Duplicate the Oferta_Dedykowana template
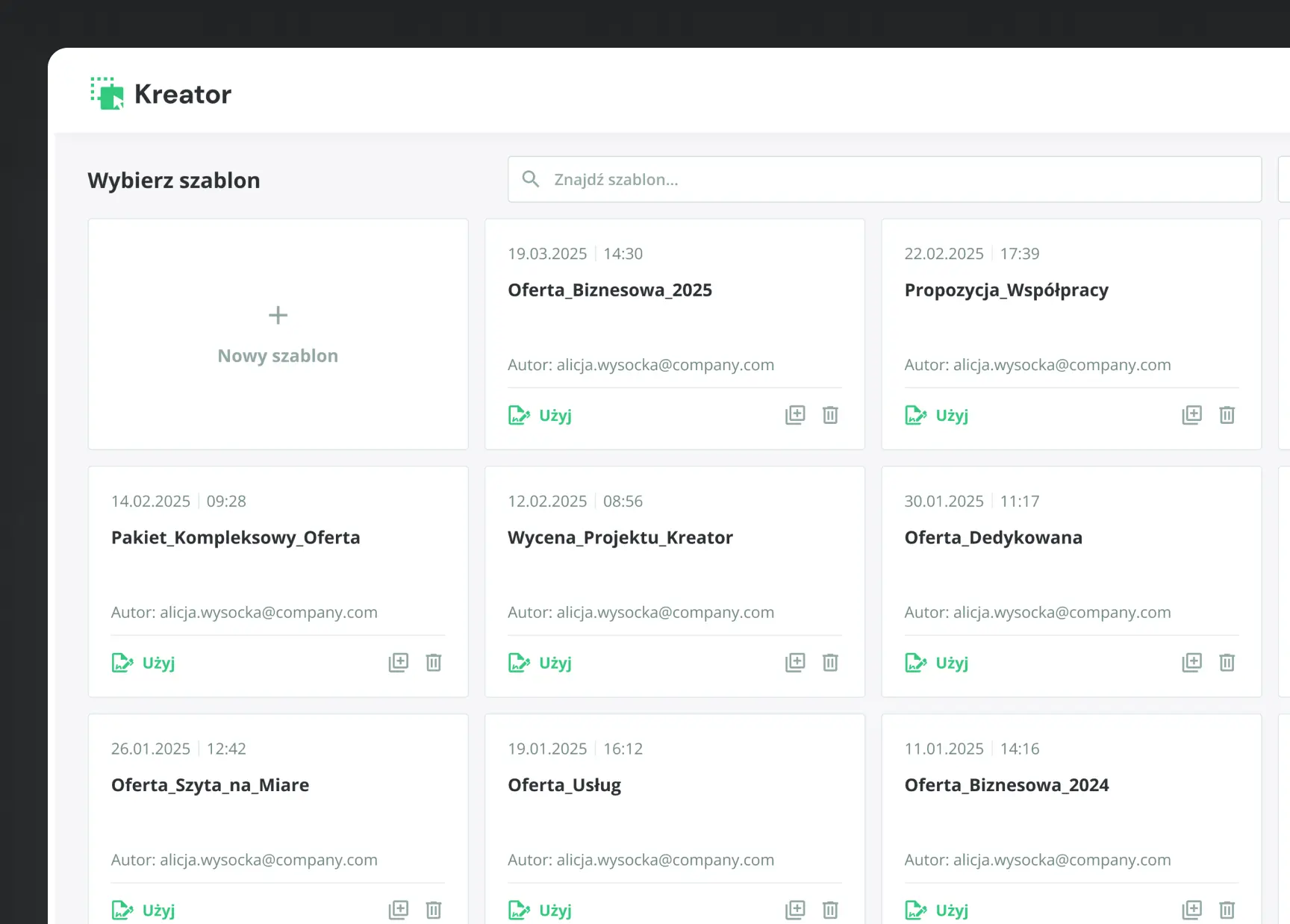1290x924 pixels. click(x=1191, y=663)
